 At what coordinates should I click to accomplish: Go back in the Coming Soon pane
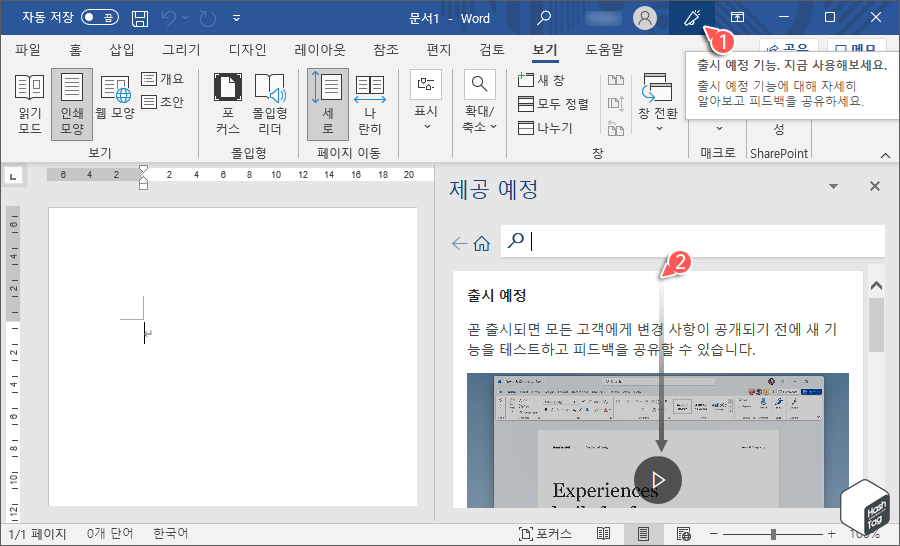[x=459, y=243]
